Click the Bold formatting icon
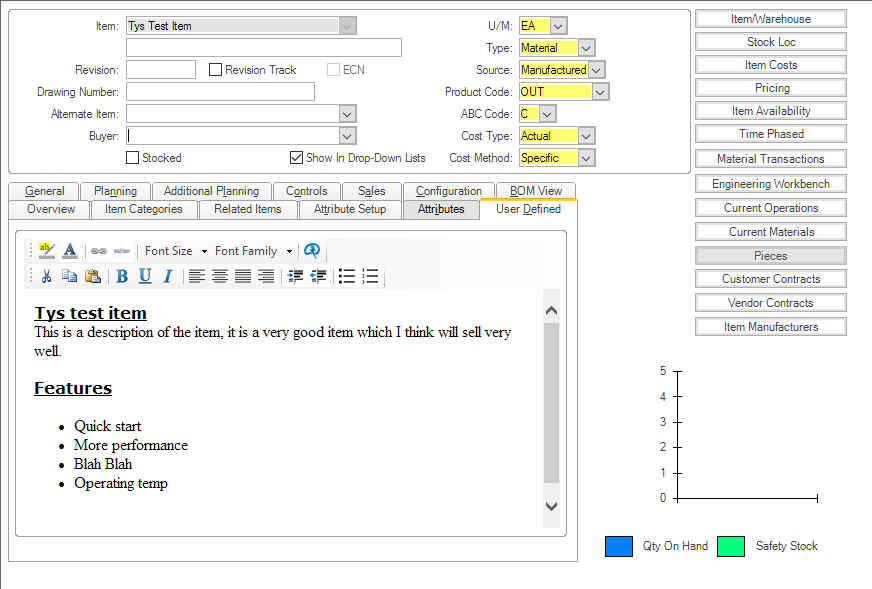872x589 pixels. pos(122,277)
